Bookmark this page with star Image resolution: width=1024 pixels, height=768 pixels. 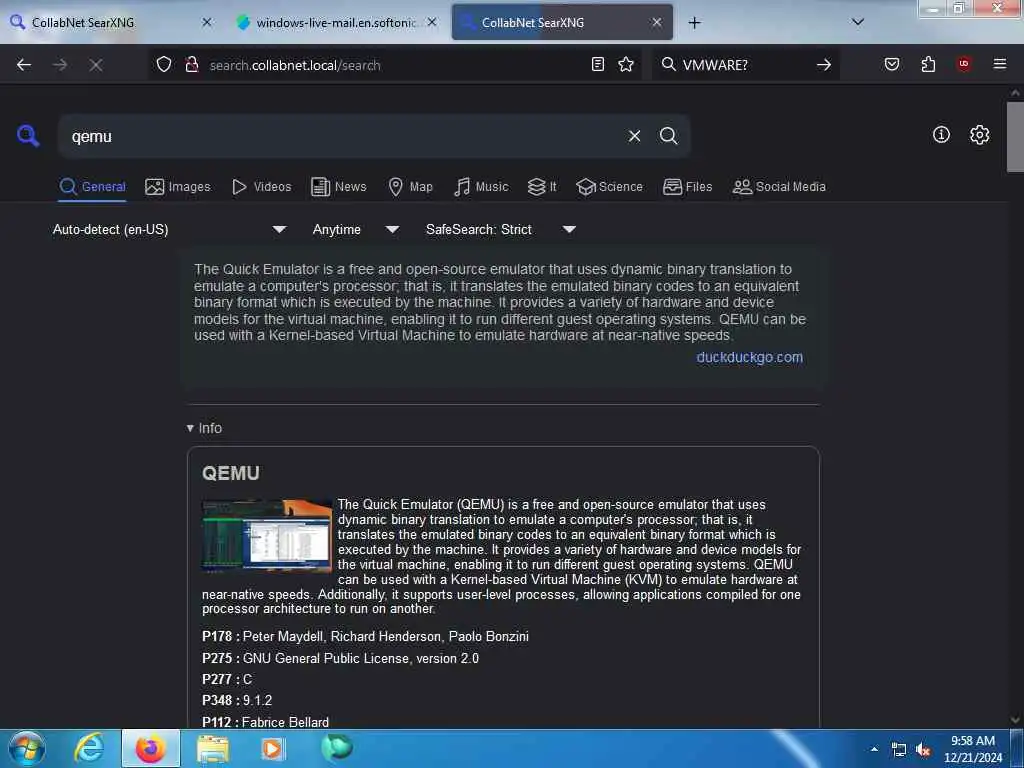626,64
